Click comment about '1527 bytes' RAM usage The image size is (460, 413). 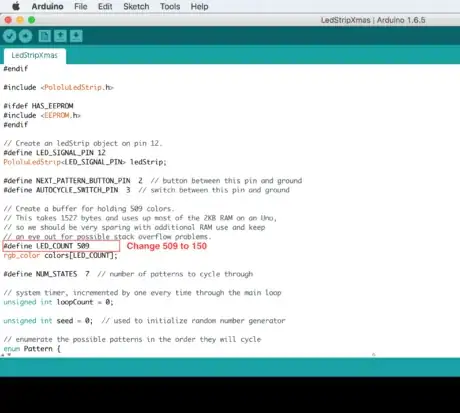[140, 218]
